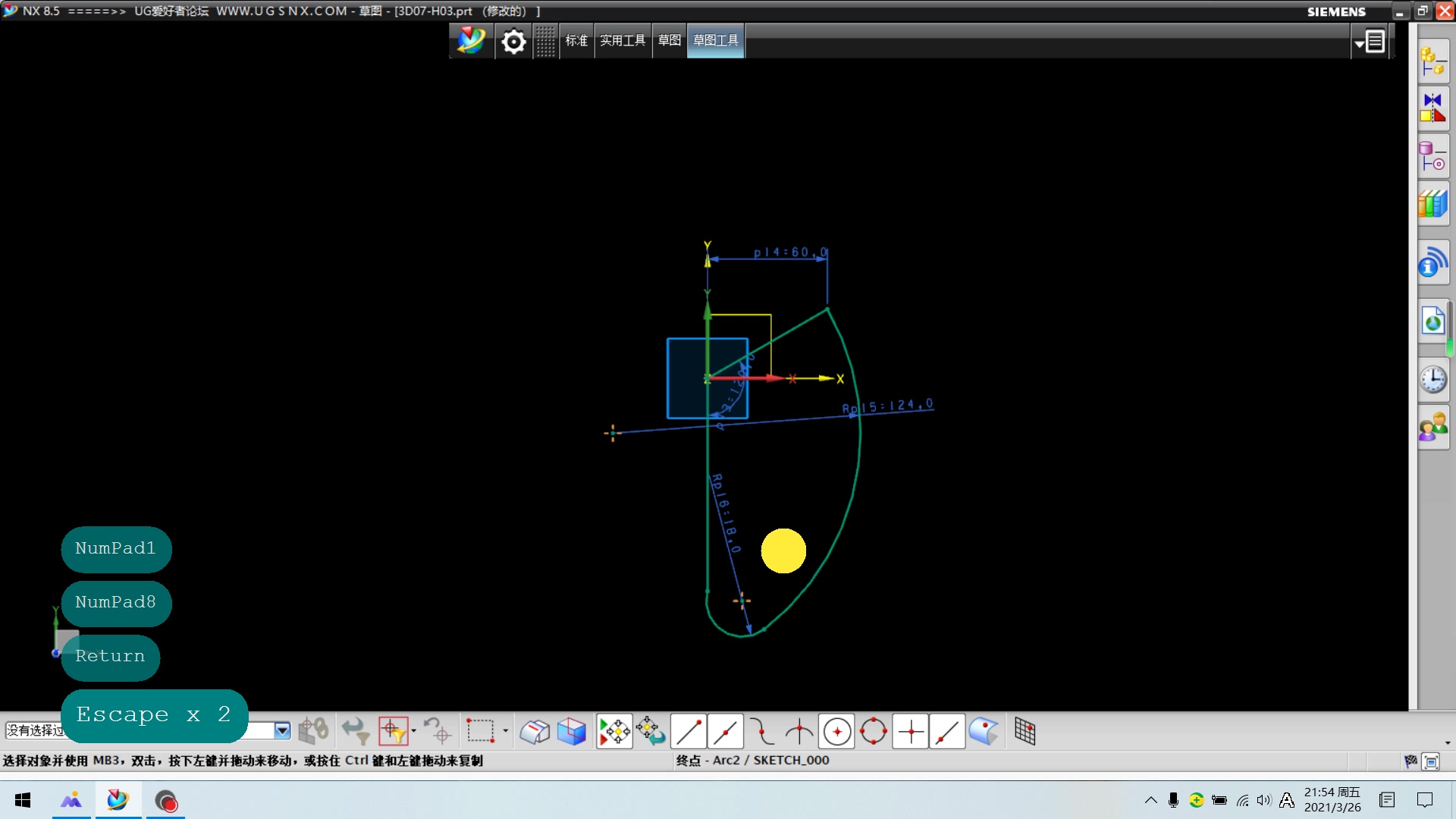Open the History clock icon
This screenshot has height=819, width=1456.
1432,378
